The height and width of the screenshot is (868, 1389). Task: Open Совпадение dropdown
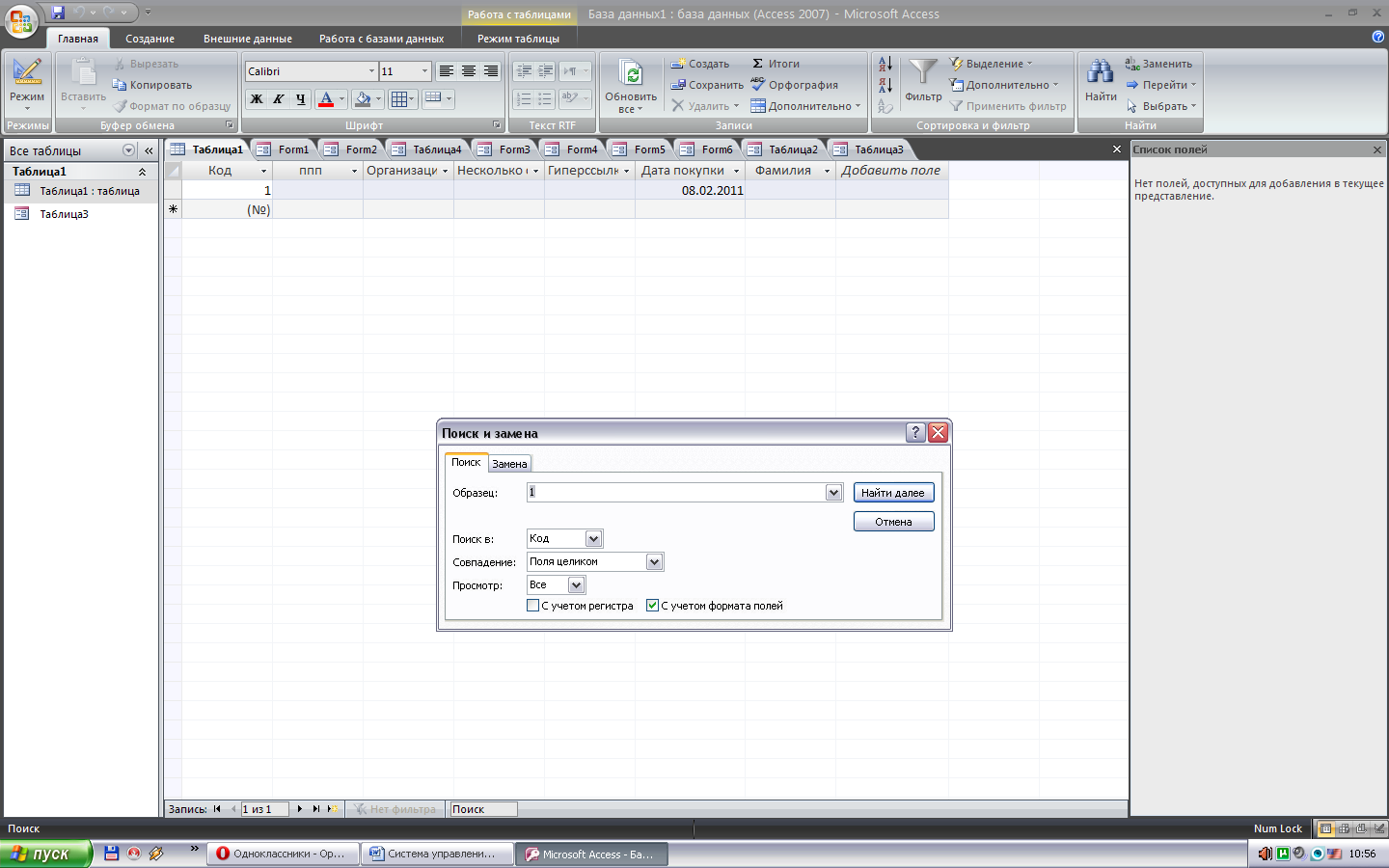point(654,562)
